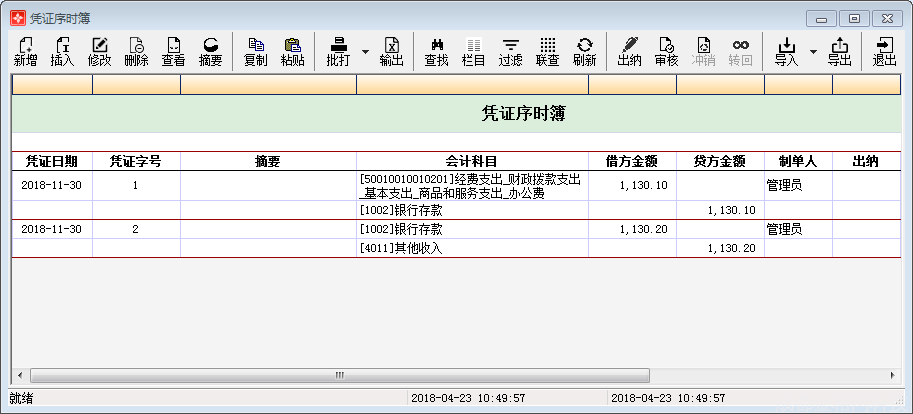913x414 pixels.
Task: Click the 复制 (Copy) icon
Action: tap(255, 51)
